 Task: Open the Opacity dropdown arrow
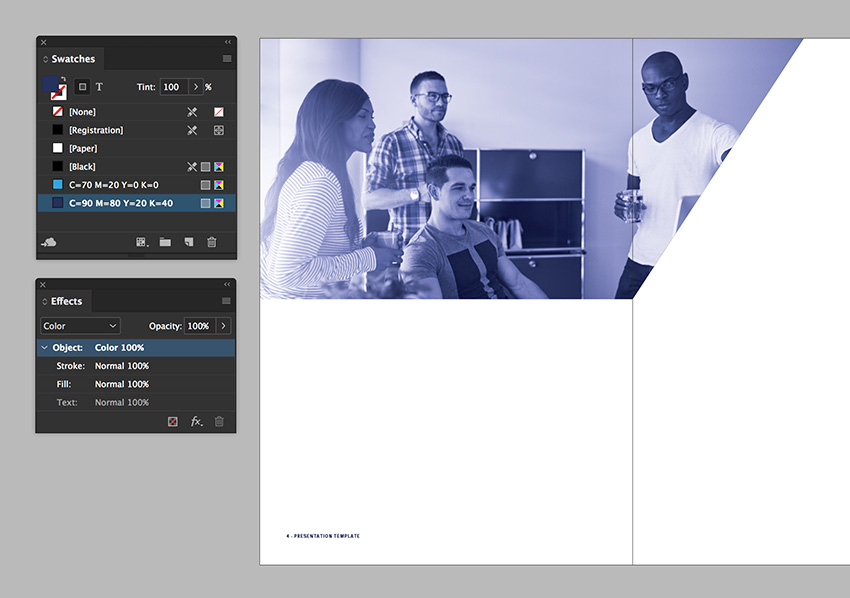coord(222,325)
